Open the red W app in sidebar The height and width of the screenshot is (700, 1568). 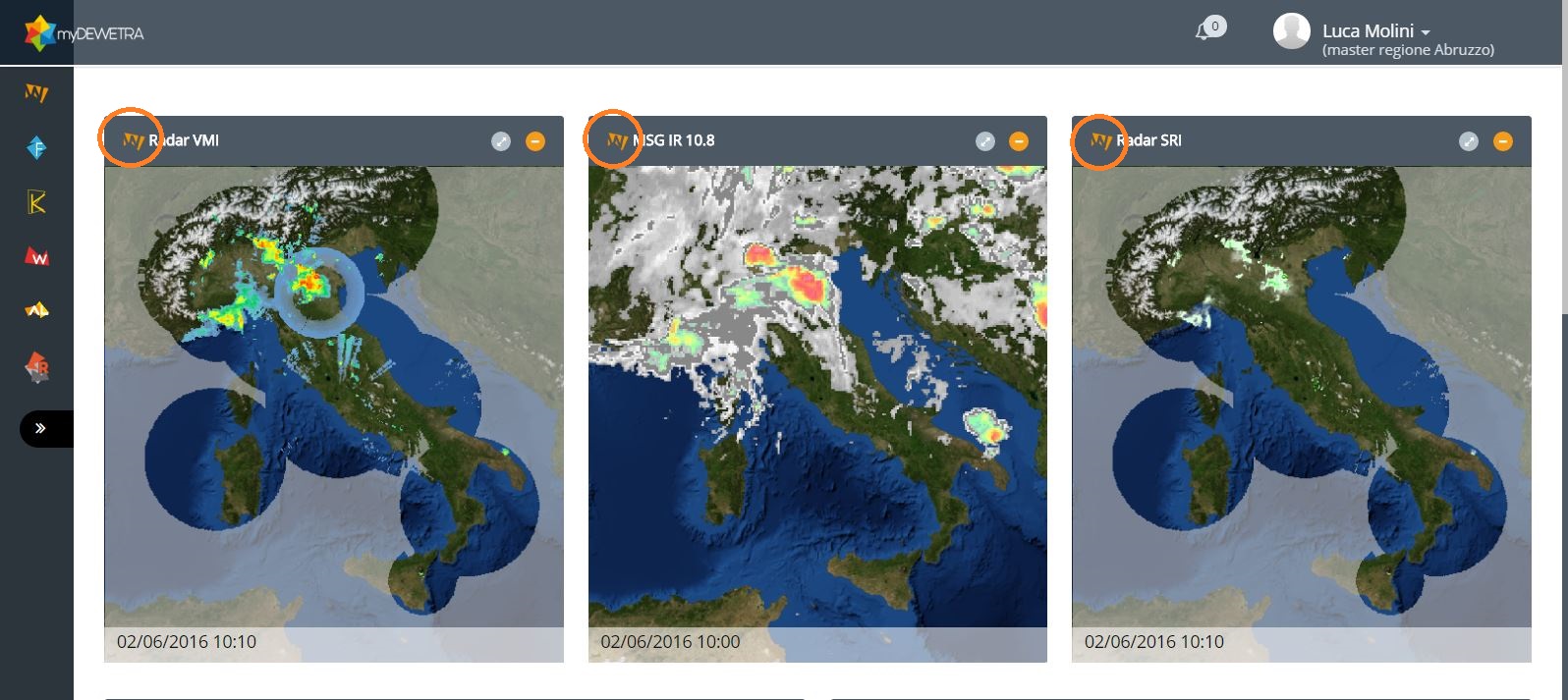pyautogui.click(x=36, y=257)
